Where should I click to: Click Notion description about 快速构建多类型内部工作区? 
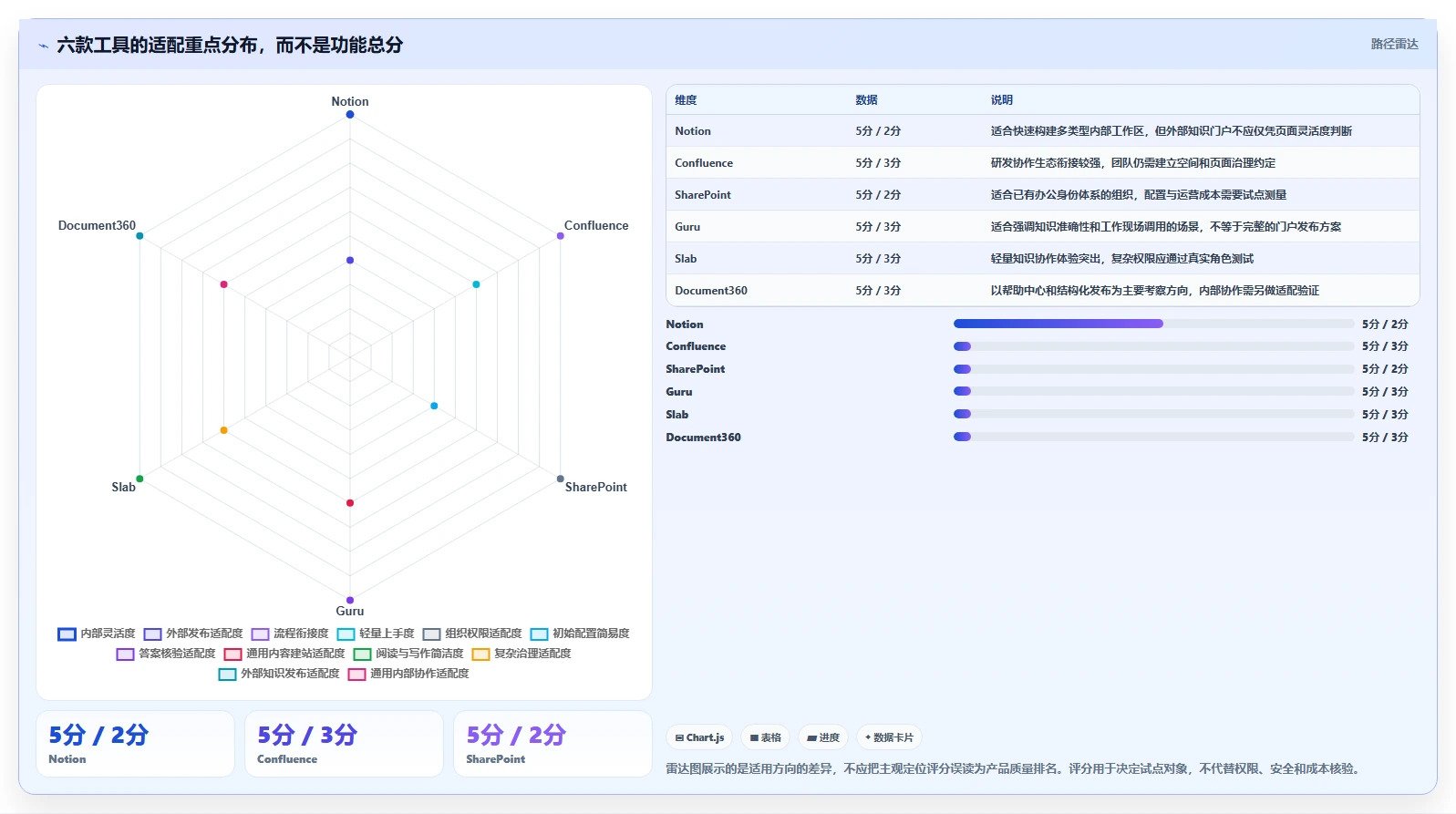pos(1172,131)
